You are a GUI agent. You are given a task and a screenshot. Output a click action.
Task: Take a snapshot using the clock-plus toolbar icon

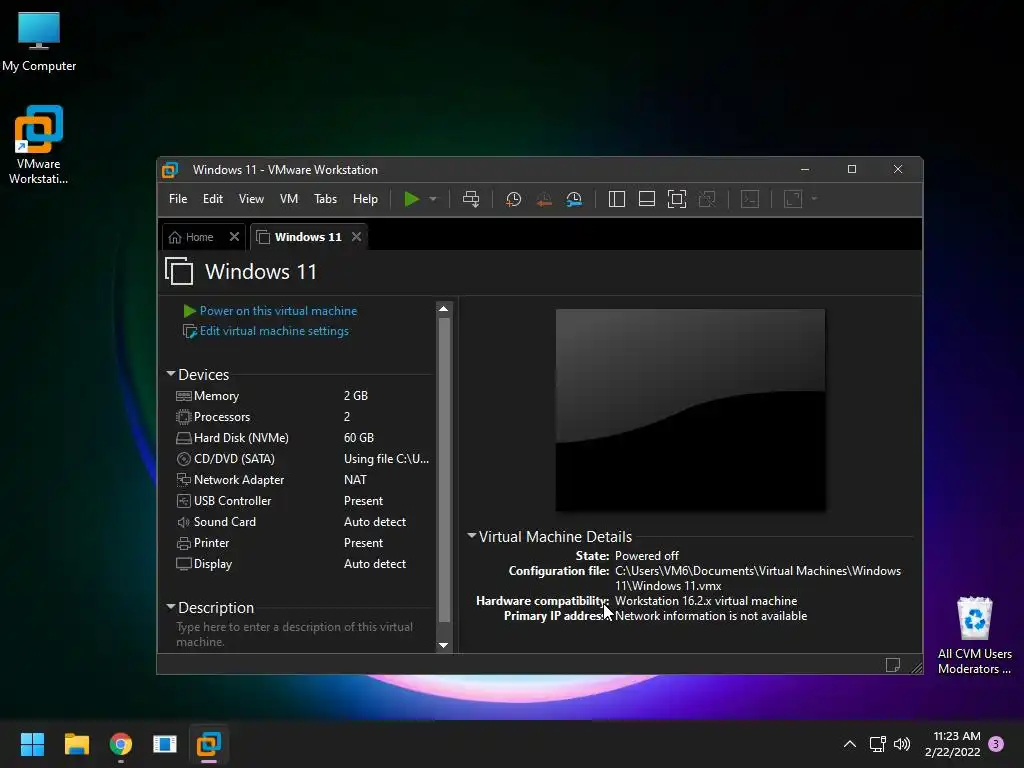coord(513,199)
